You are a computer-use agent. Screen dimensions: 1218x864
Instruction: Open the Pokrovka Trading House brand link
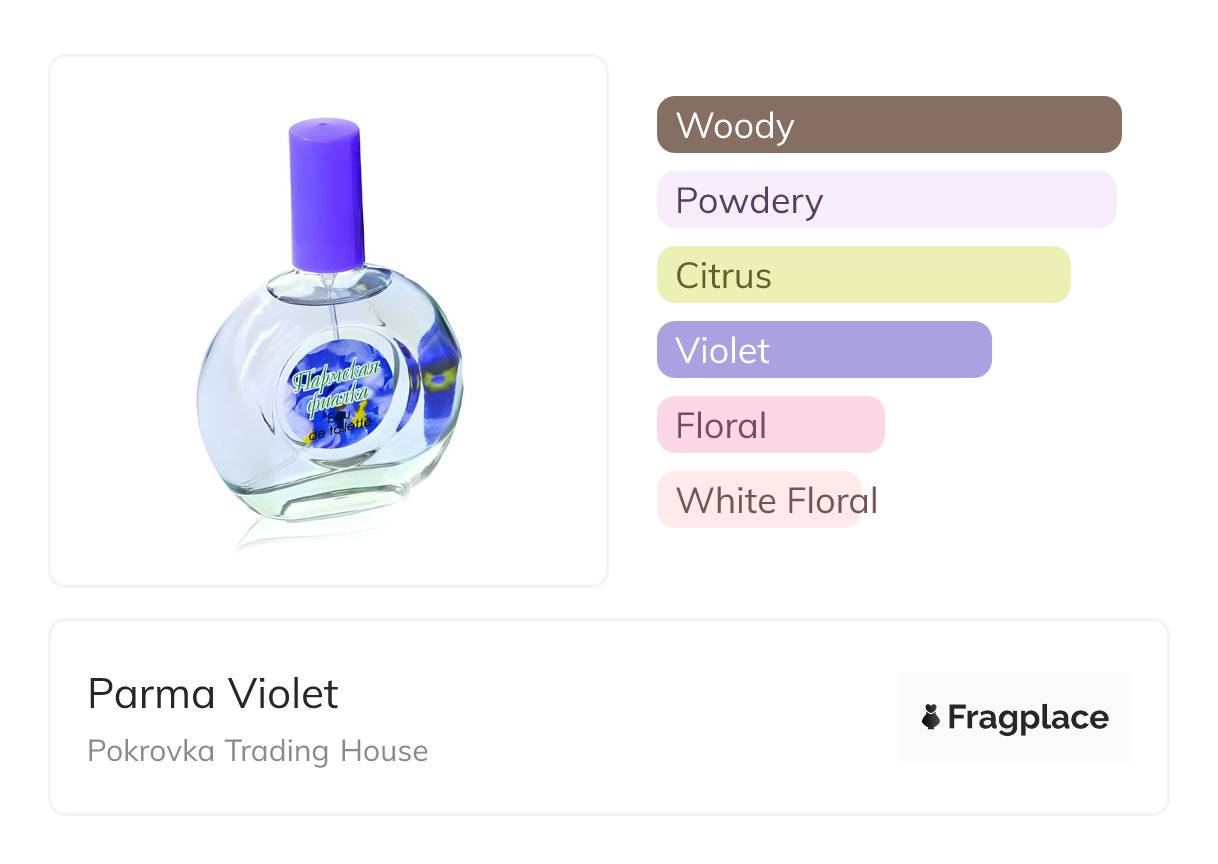tap(257, 751)
